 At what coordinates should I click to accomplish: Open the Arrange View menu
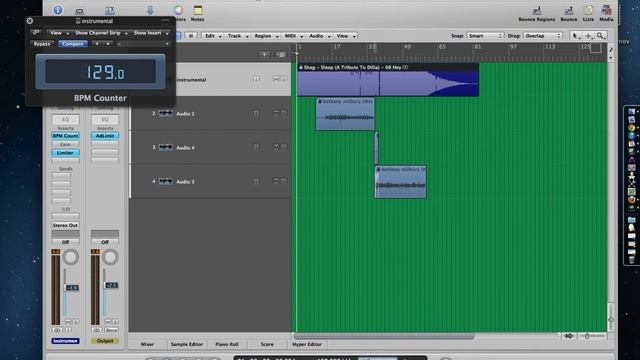(x=346, y=36)
